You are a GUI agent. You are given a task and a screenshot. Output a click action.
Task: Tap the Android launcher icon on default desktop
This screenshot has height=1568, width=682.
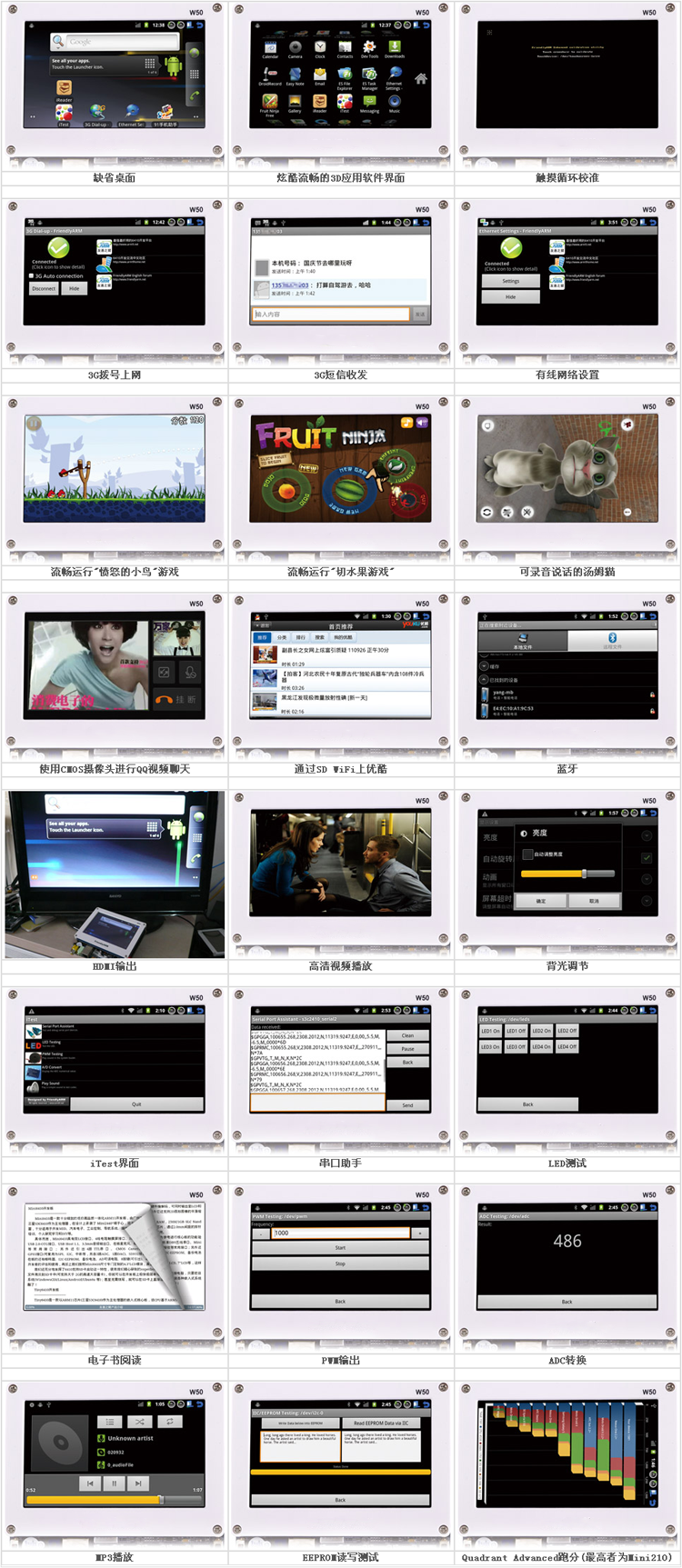point(173,65)
